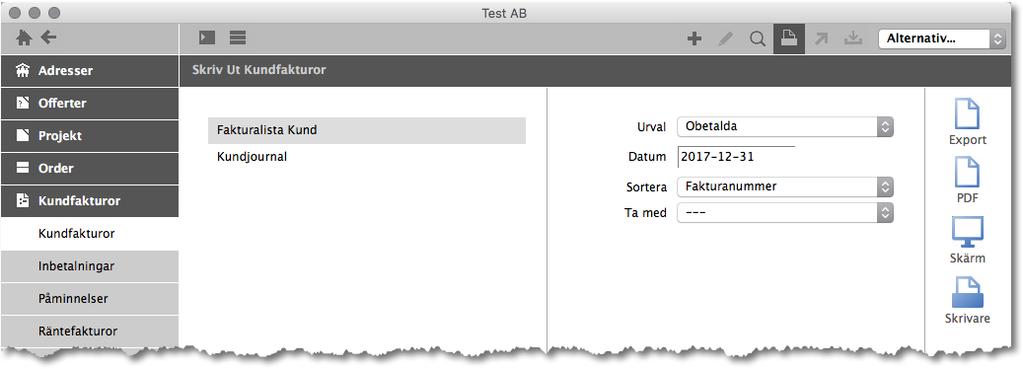1023x369 pixels.
Task: Open the Sortera dropdown showing Fakturanummer
Action: click(x=785, y=186)
